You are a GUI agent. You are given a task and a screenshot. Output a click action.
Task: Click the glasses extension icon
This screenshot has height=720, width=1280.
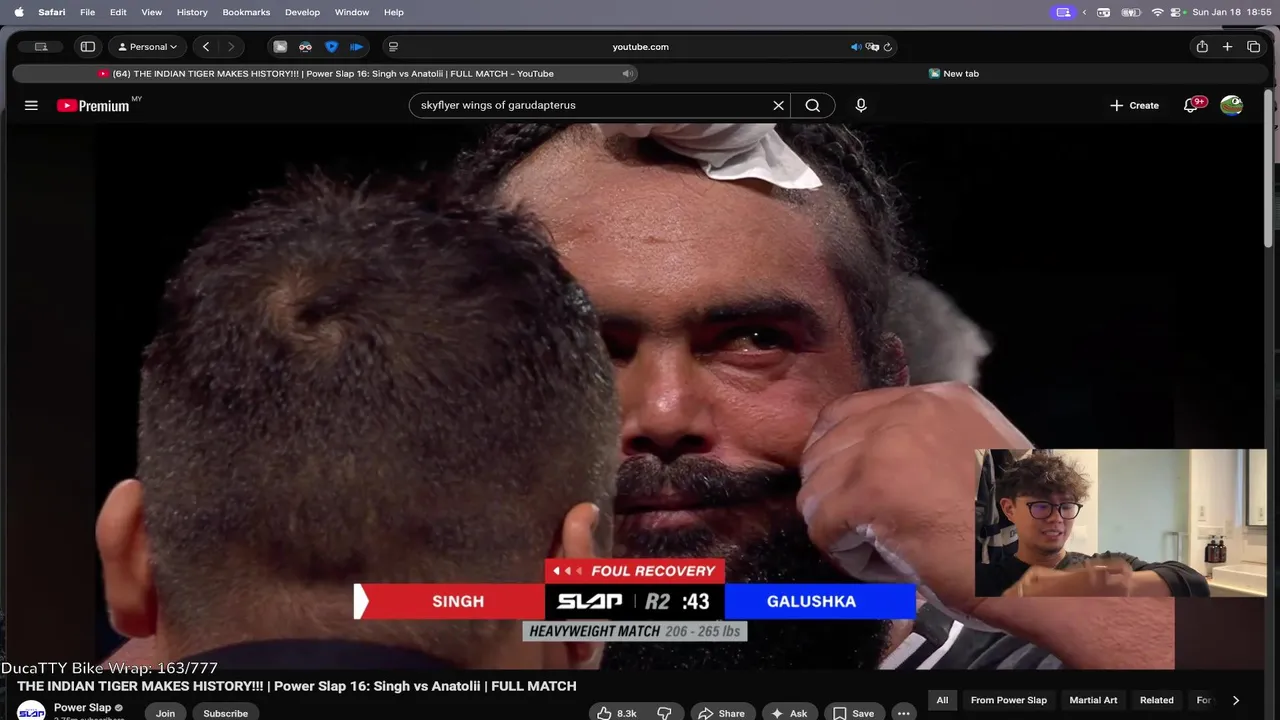[305, 47]
